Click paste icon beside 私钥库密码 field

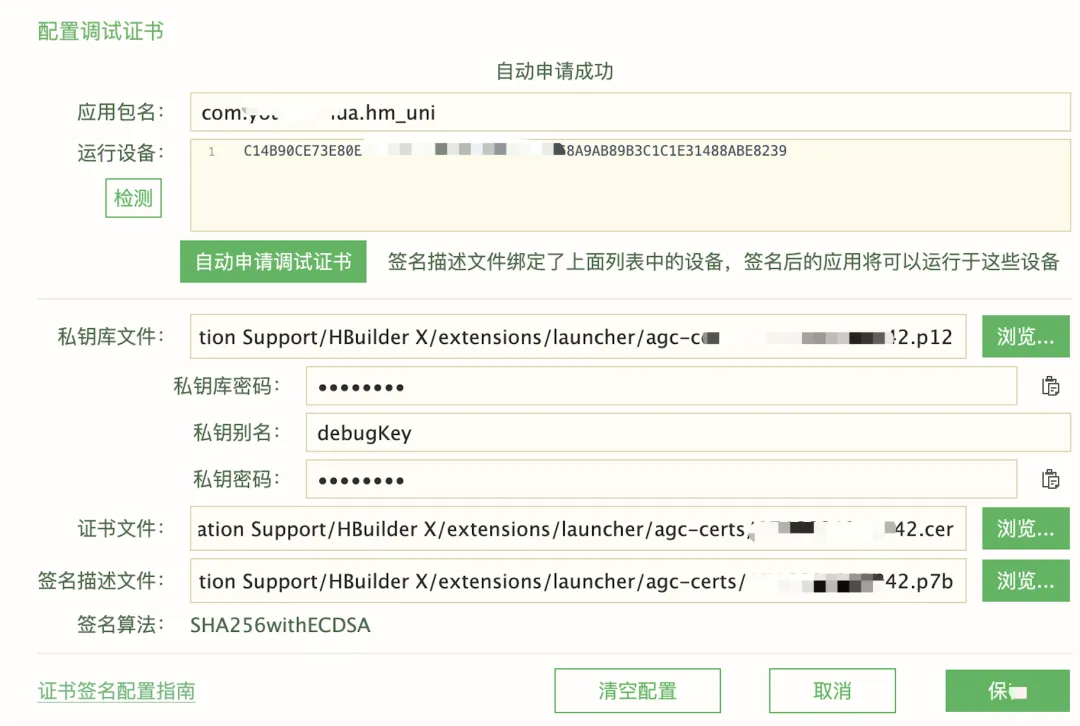1050,386
